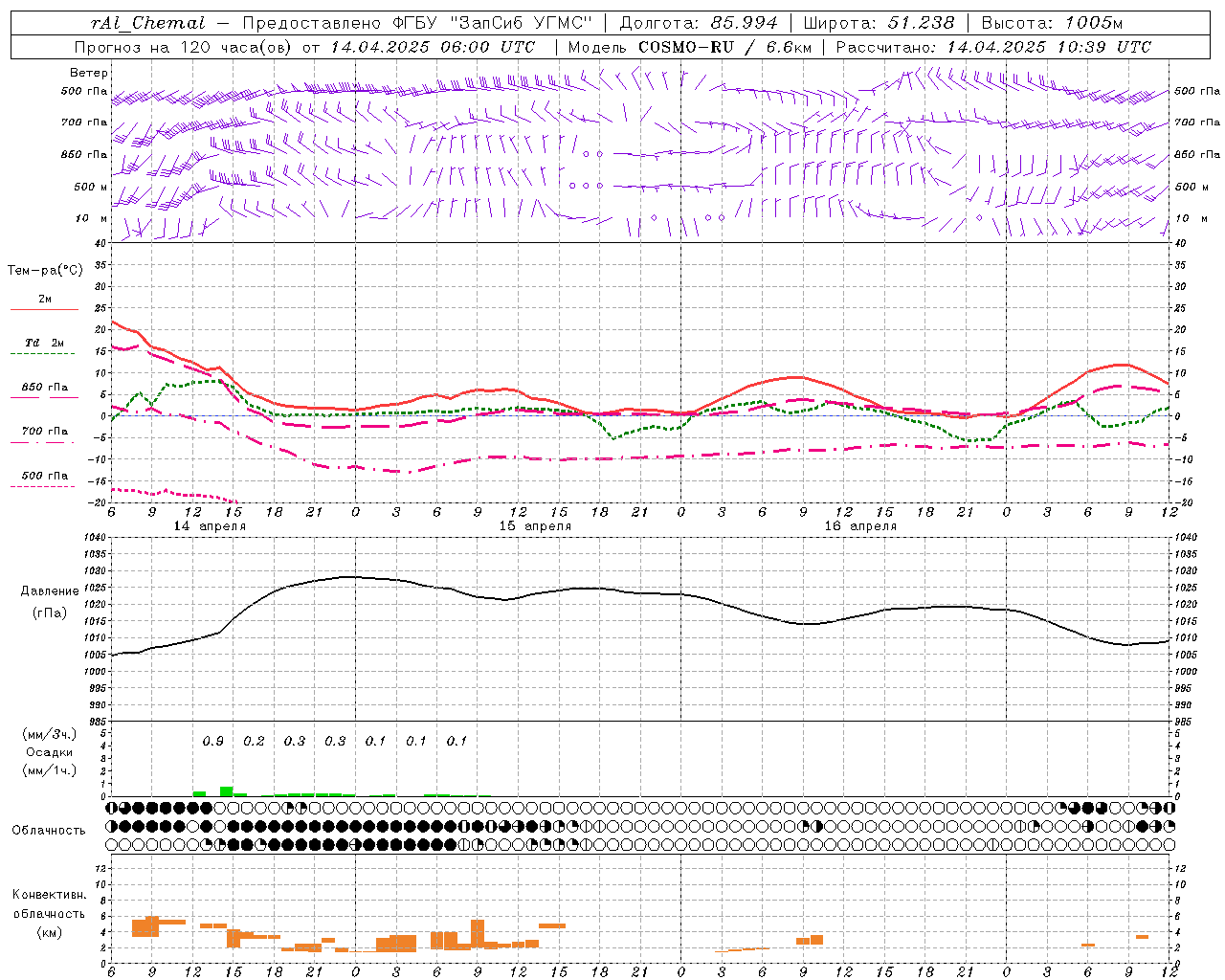
Task: Click the Широта: 51.238 latitude value
Action: coord(879,23)
